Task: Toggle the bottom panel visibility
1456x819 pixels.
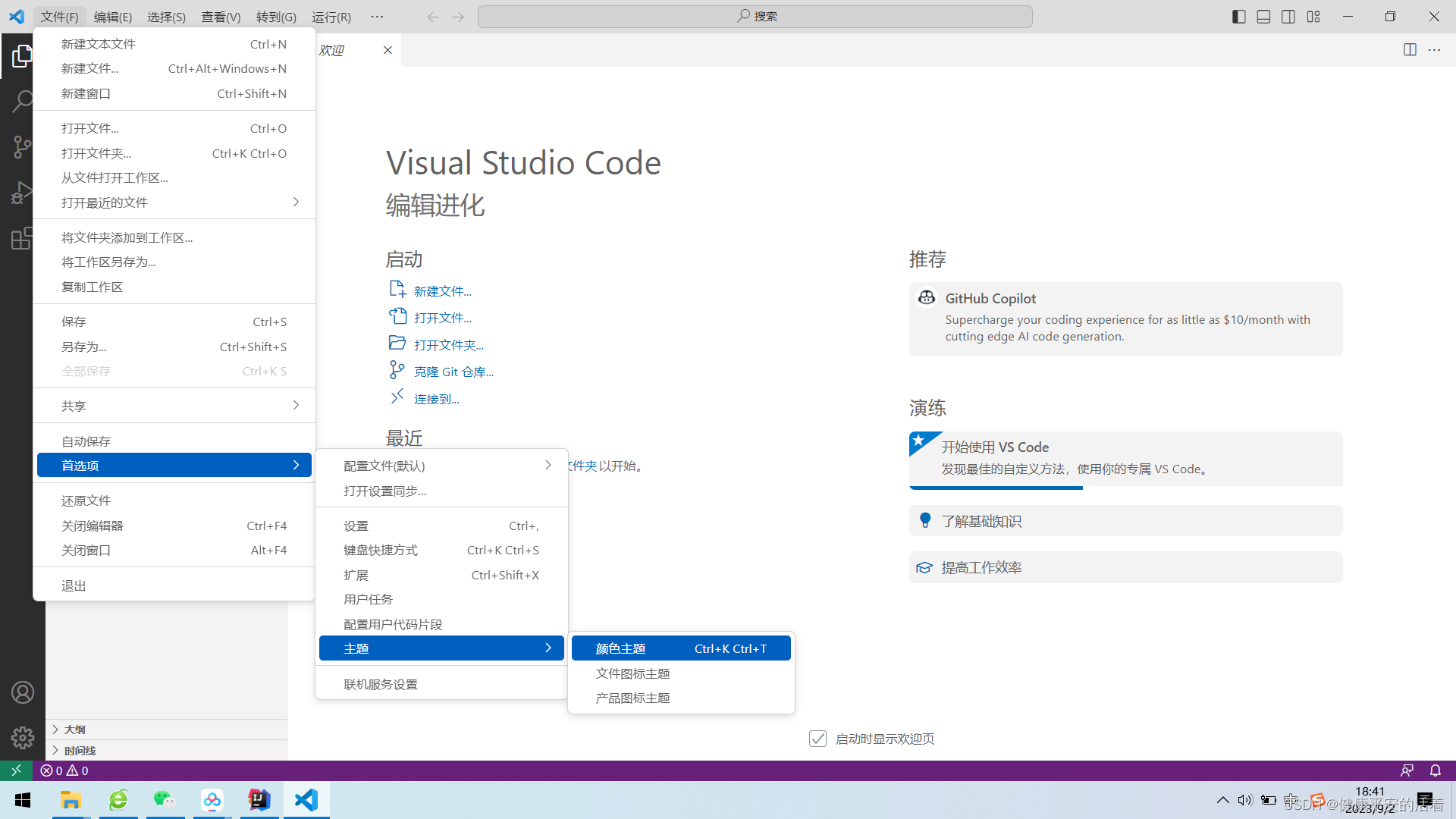Action: pos(1263,16)
